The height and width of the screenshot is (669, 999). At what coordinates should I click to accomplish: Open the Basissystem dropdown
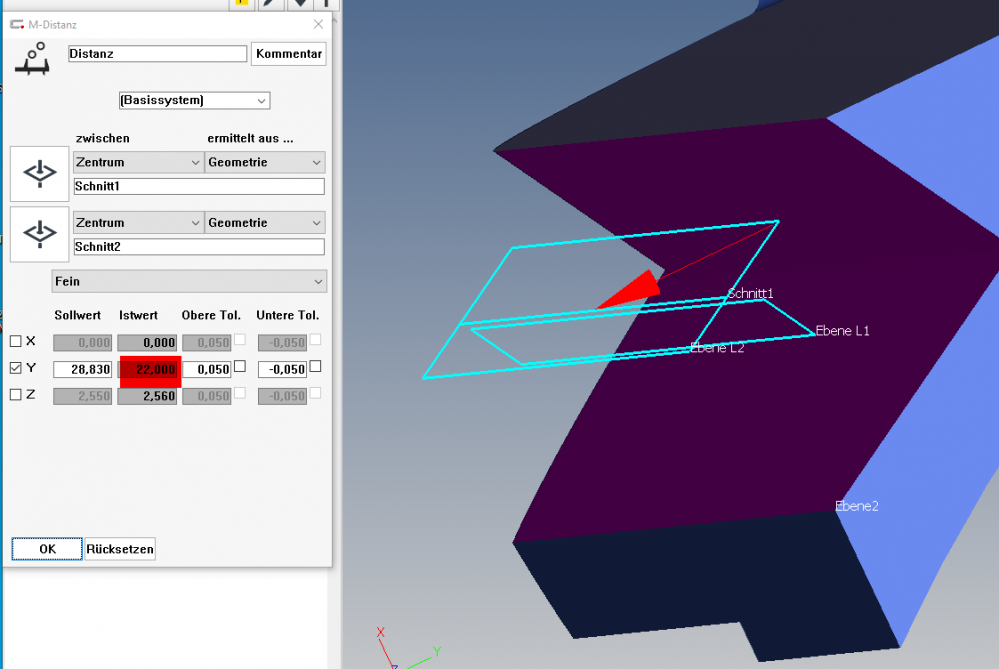pos(194,101)
